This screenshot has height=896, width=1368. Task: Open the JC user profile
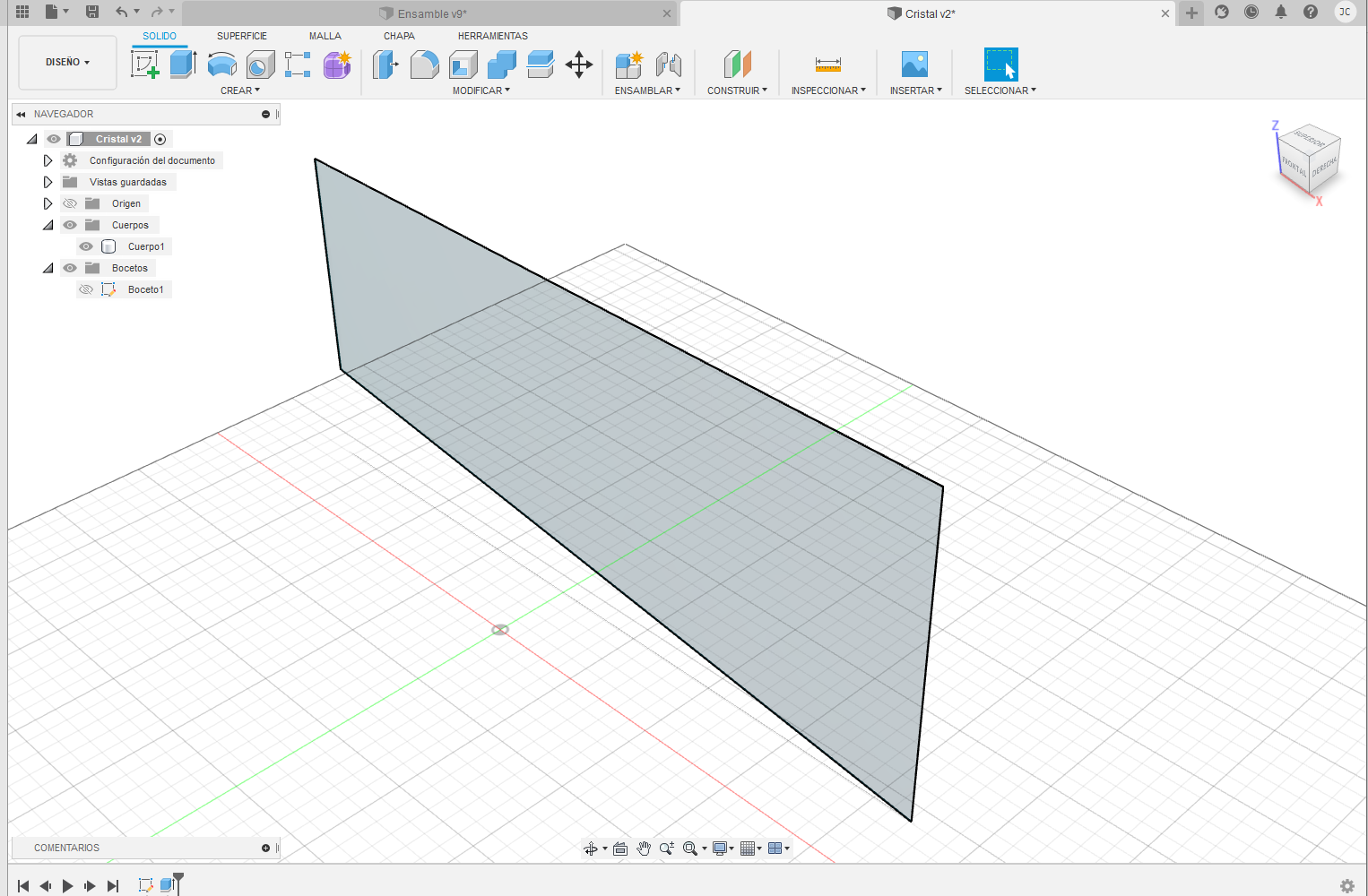point(1345,12)
